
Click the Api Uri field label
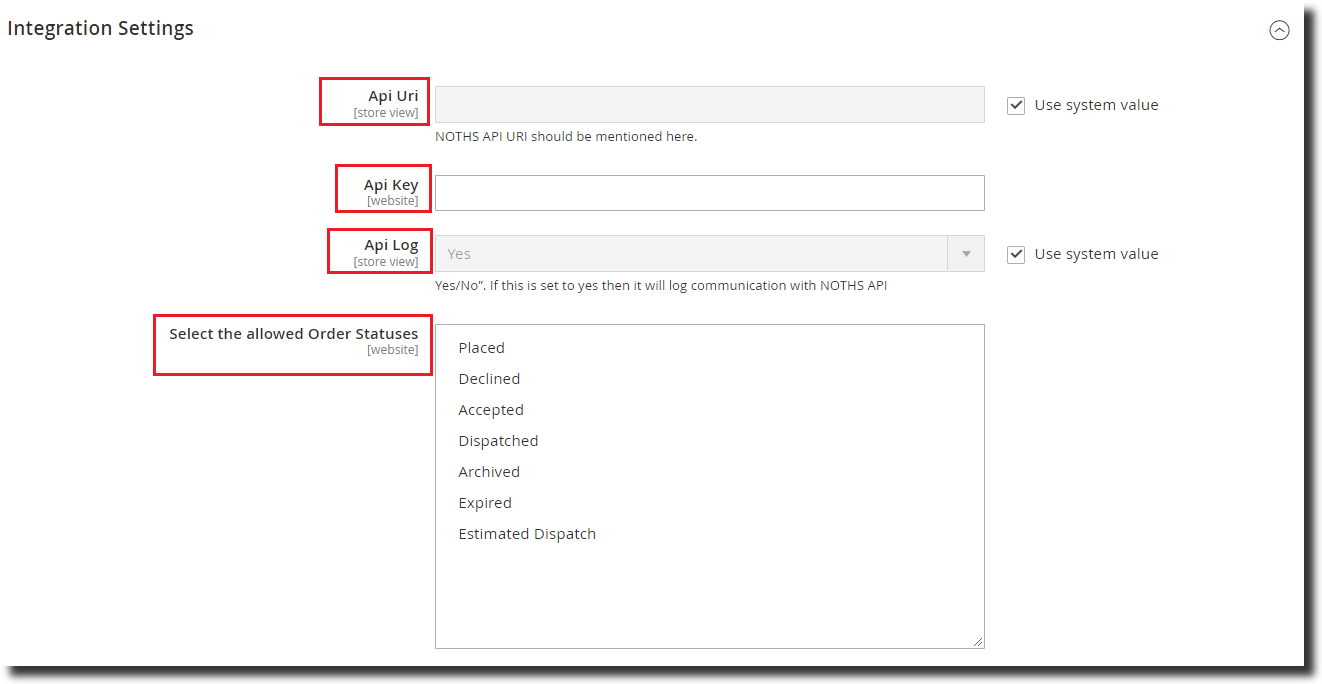[393, 96]
